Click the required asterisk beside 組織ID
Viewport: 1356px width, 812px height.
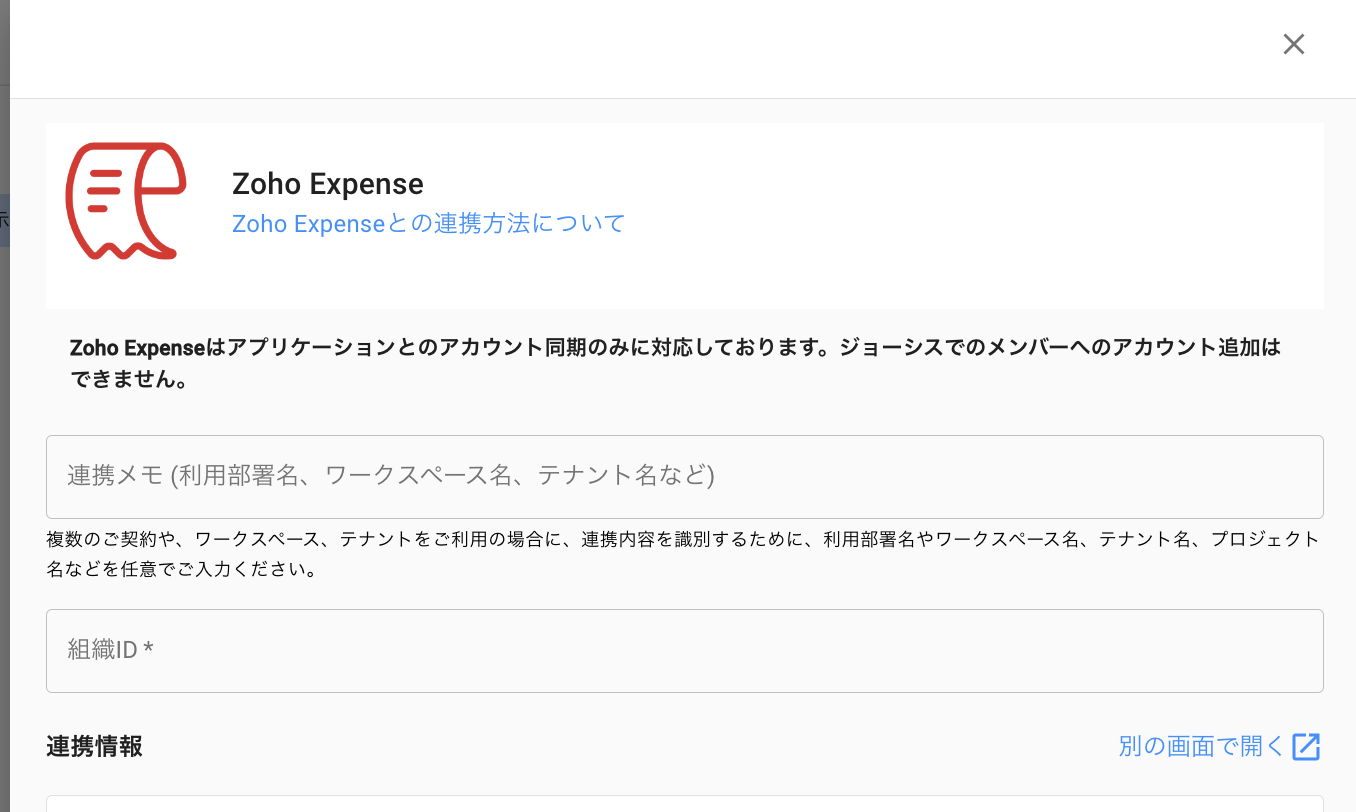click(x=149, y=650)
